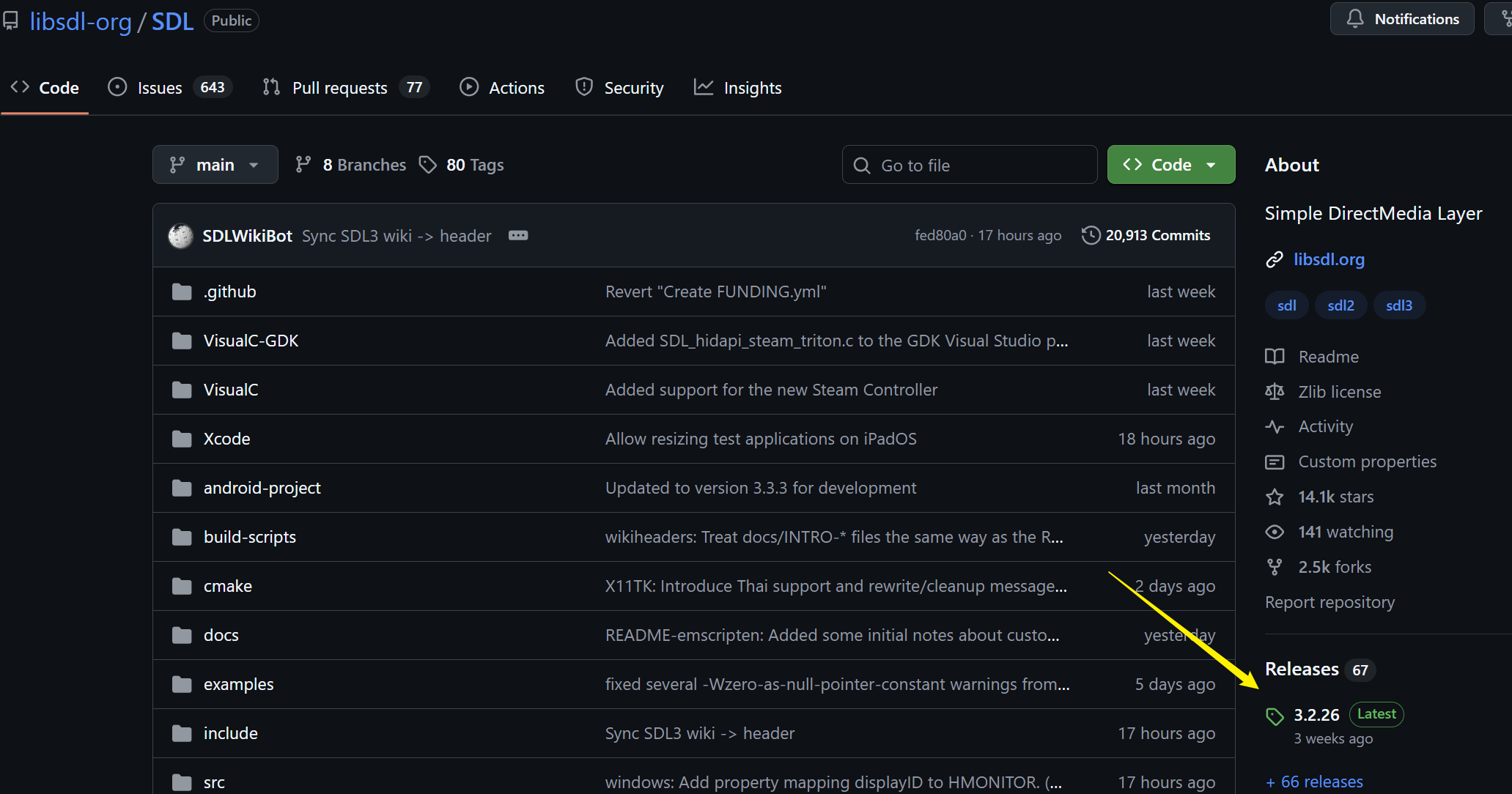This screenshot has width=1512, height=794.
Task: Click the fork icon beside 2.5k forks
Action: coord(1275,568)
